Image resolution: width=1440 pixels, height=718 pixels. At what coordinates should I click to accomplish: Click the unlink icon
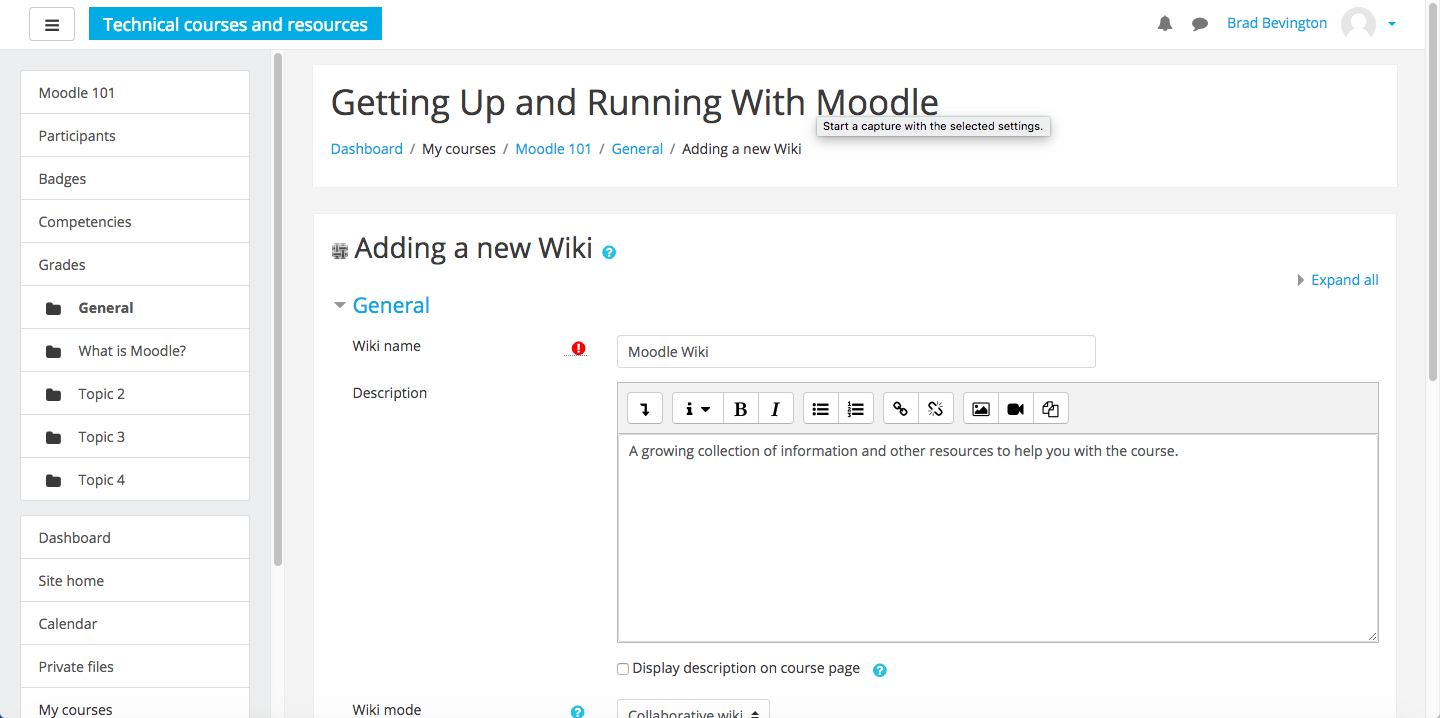pos(935,408)
